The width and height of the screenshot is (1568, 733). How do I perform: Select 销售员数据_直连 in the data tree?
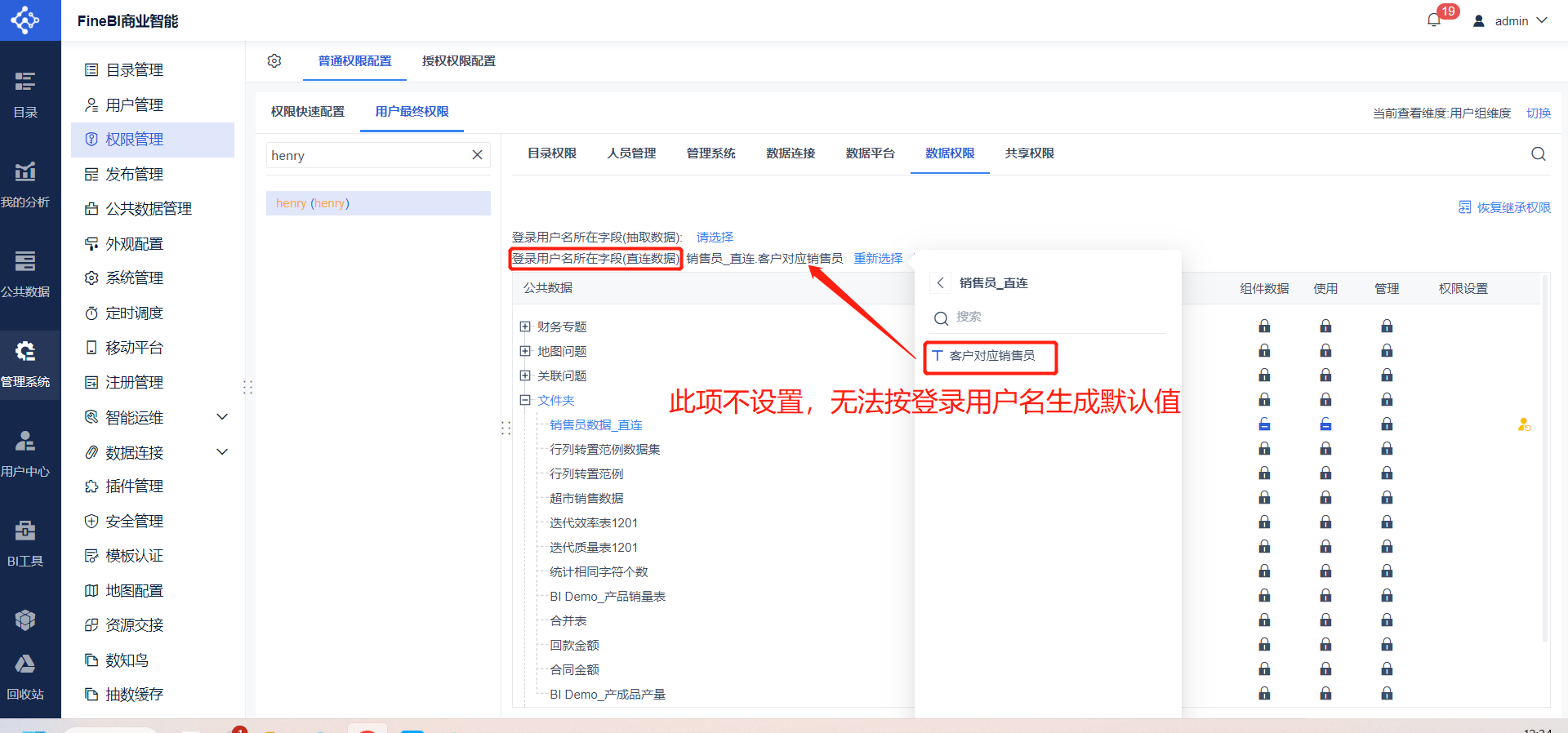coord(596,424)
